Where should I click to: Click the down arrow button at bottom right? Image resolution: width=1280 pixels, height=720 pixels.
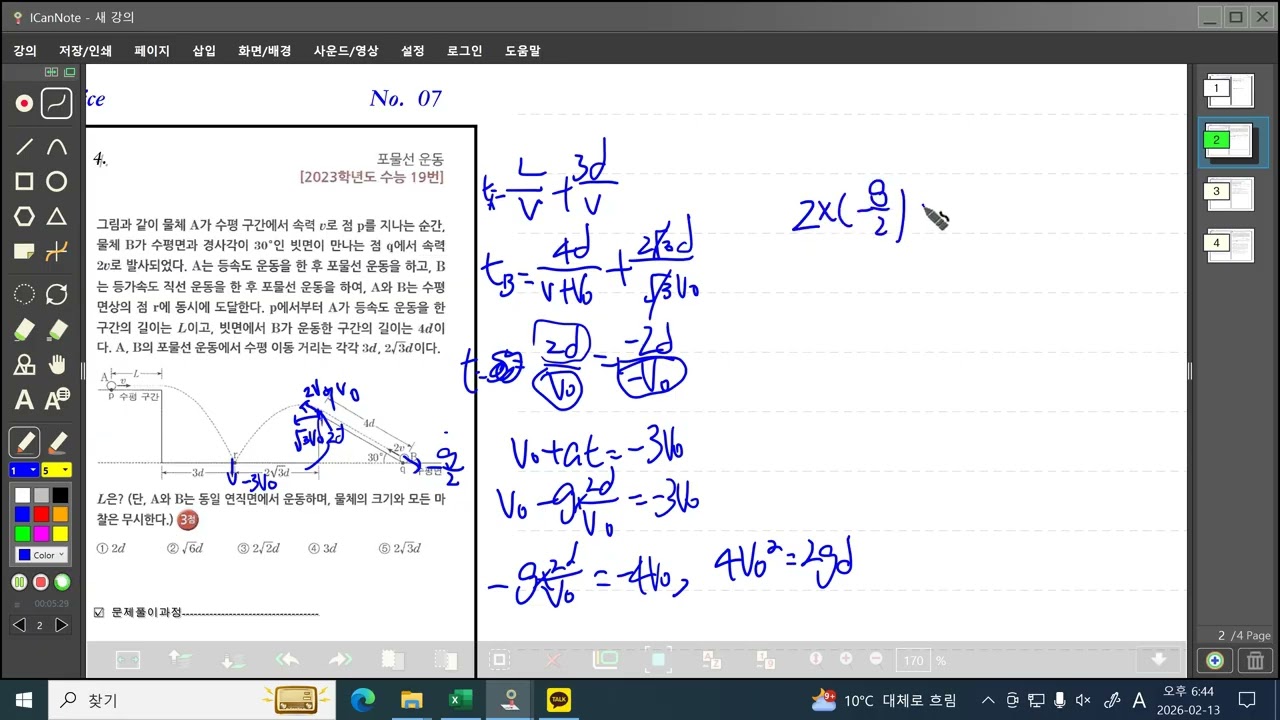point(1159,659)
